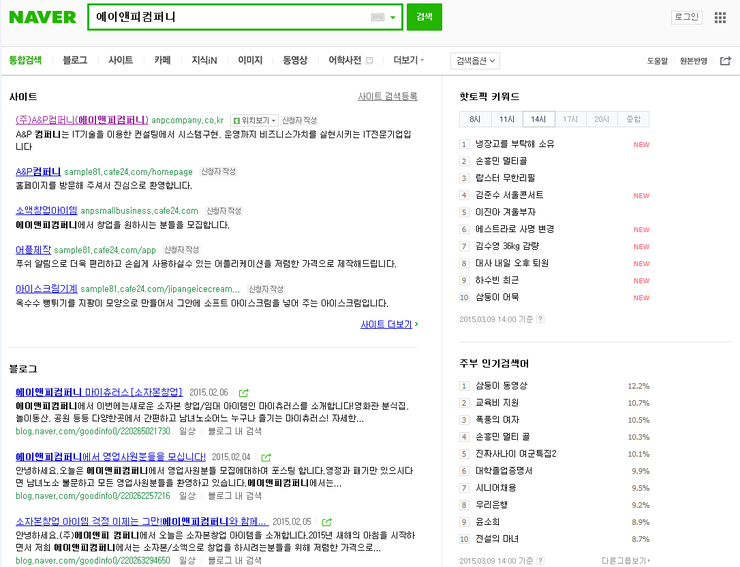Click the NAVER logo
Viewport: 740px width, 567px height.
coord(42,17)
